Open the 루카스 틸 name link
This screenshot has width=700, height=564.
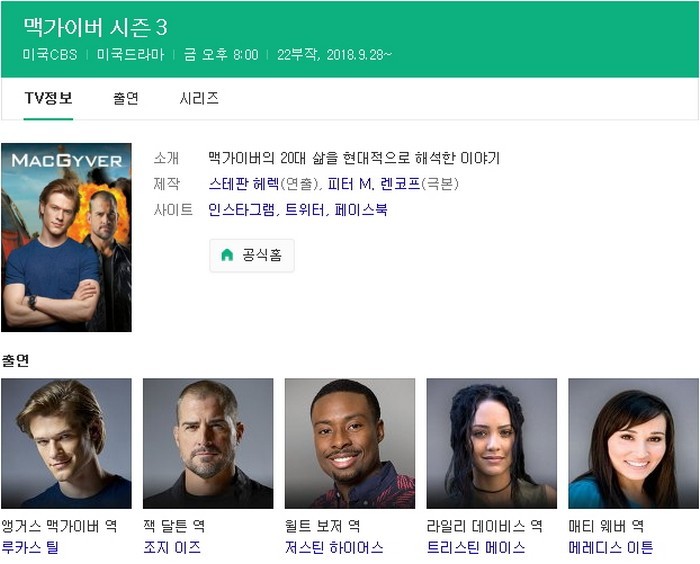pos(30,547)
